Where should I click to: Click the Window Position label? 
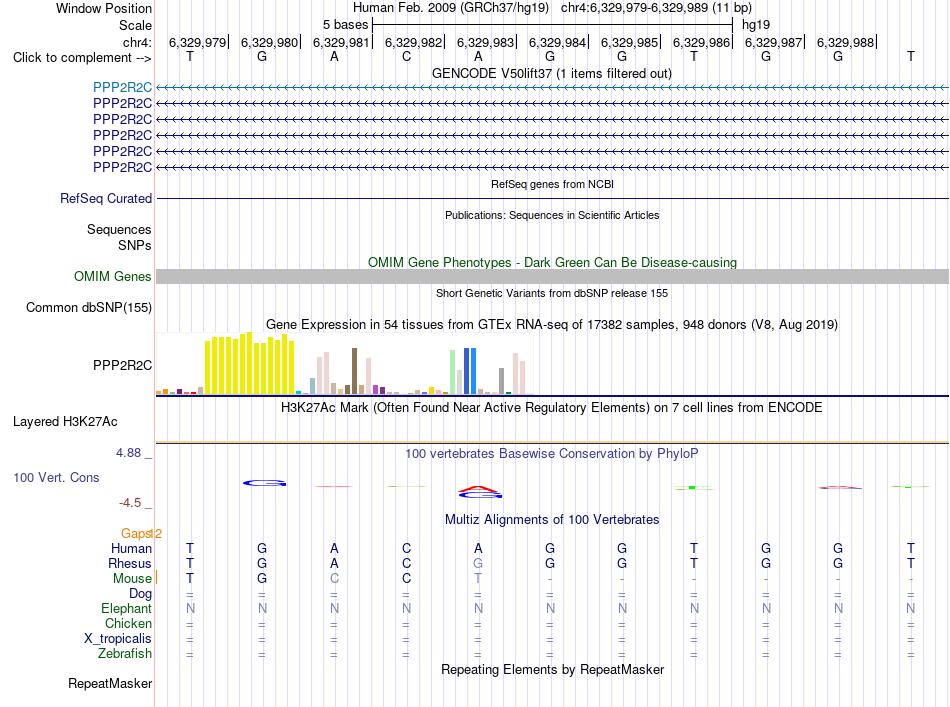click(104, 8)
